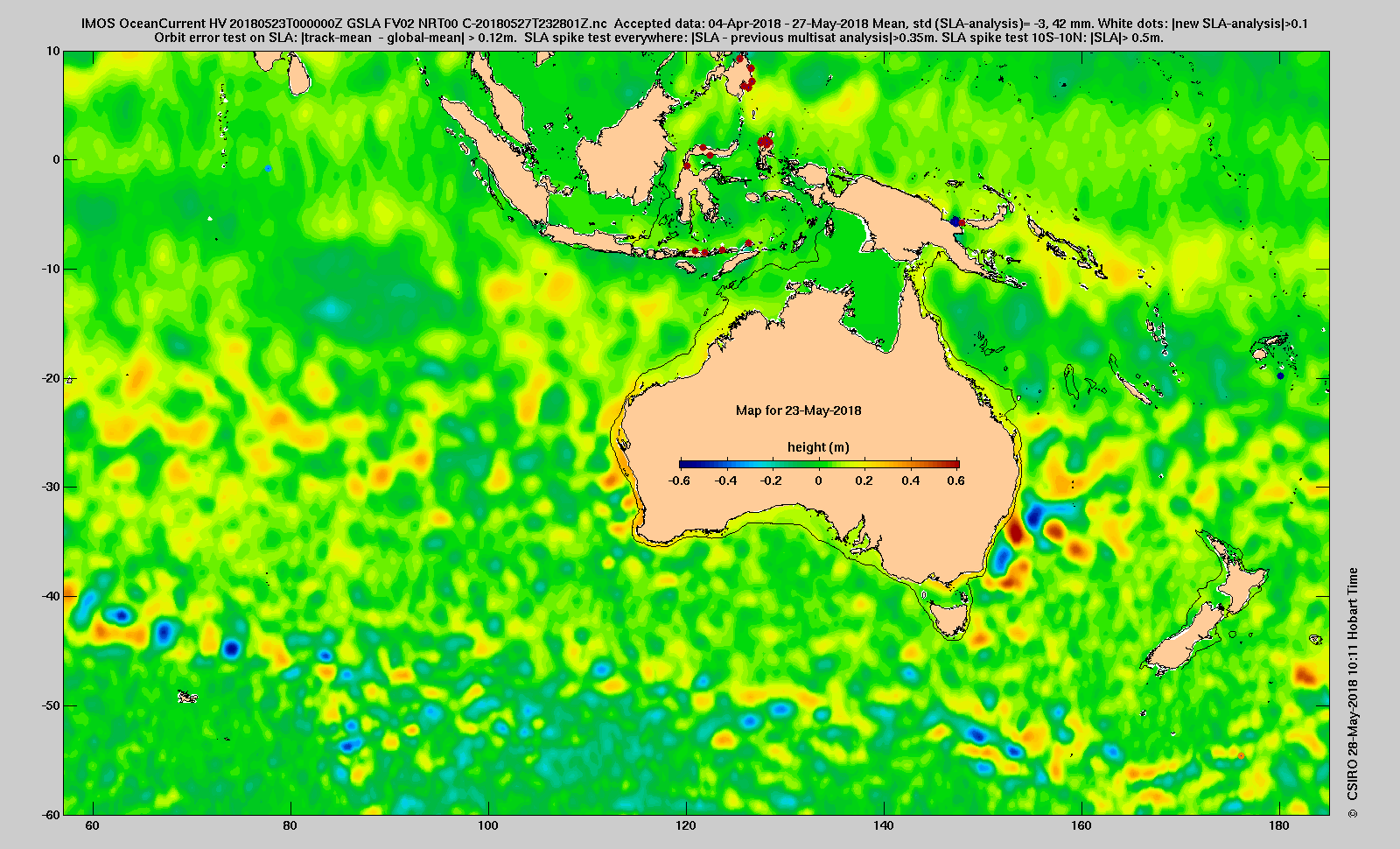Click the 'height (m)' colorbar title

(x=818, y=447)
